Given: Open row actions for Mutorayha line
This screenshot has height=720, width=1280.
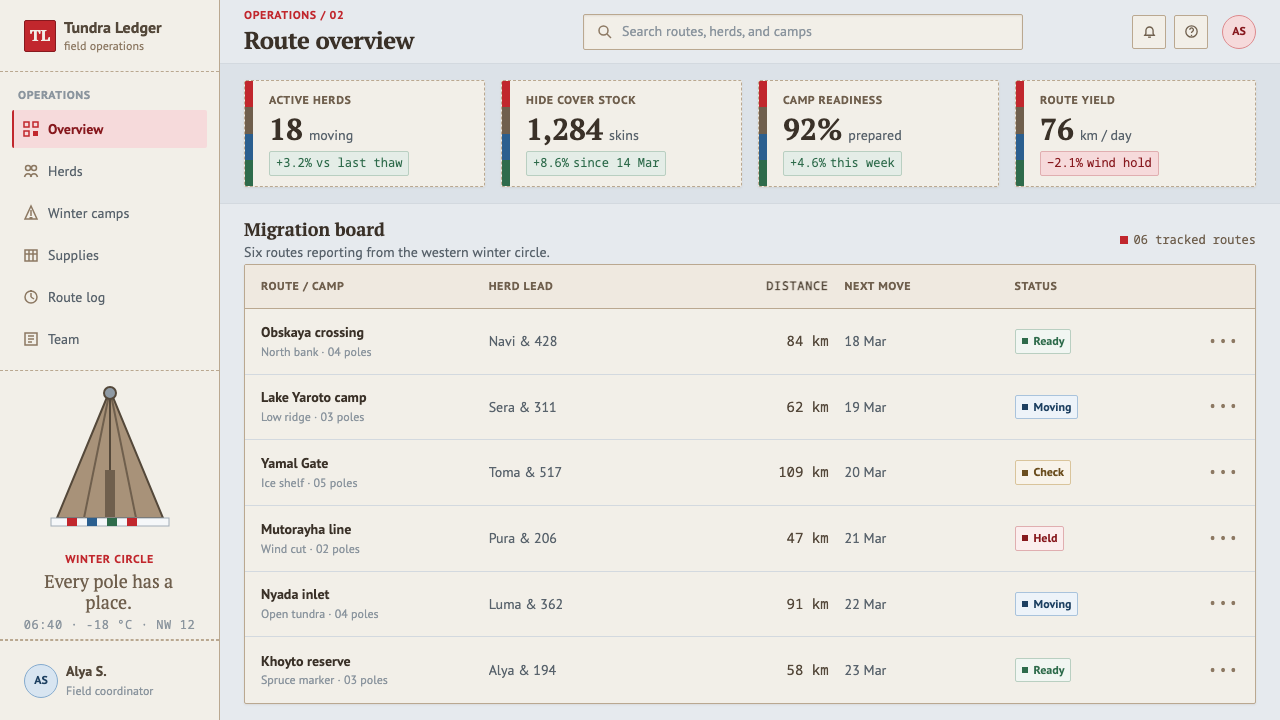Looking at the screenshot, I should pos(1223,538).
